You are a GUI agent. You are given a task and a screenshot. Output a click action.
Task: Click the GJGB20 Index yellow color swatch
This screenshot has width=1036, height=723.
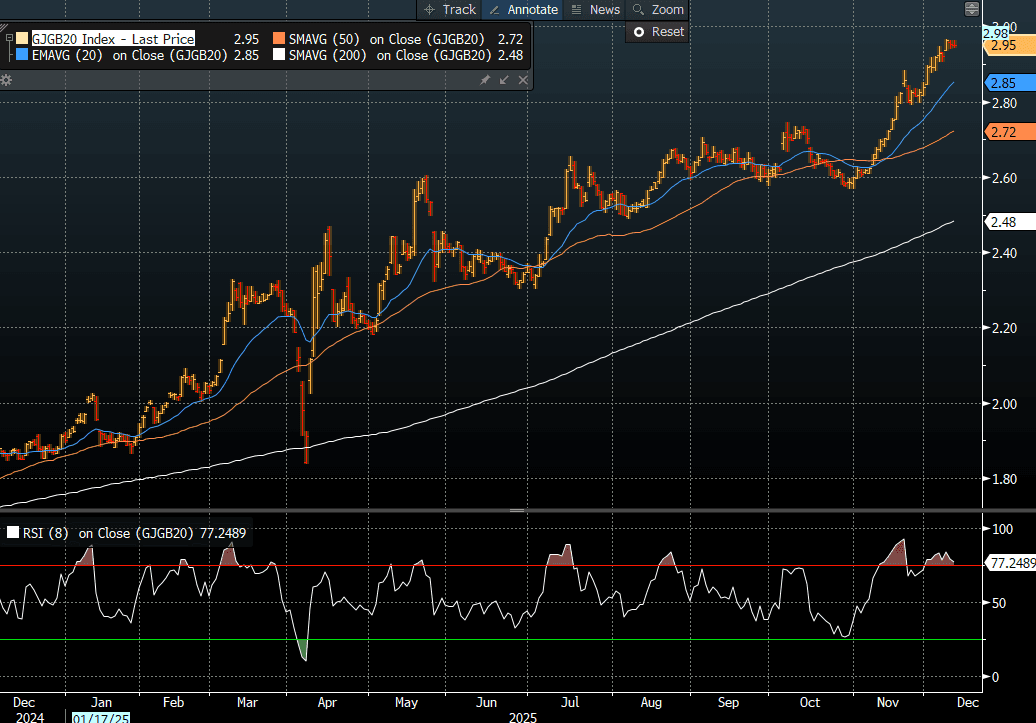[x=22, y=38]
